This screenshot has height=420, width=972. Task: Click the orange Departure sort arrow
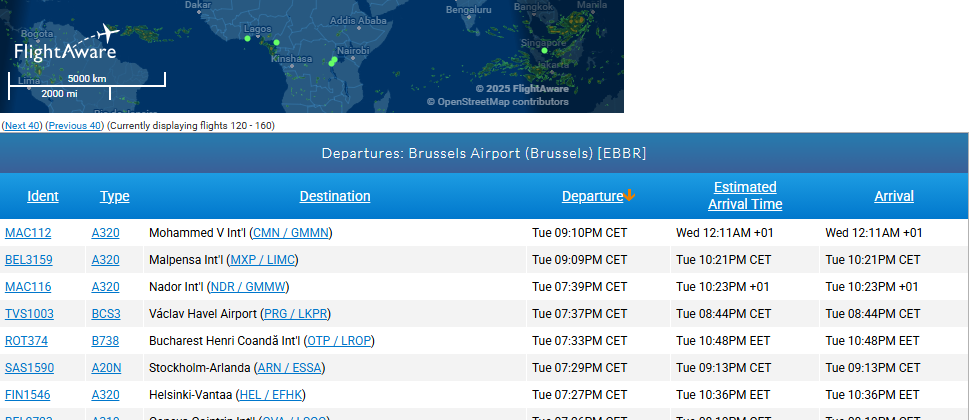point(630,196)
